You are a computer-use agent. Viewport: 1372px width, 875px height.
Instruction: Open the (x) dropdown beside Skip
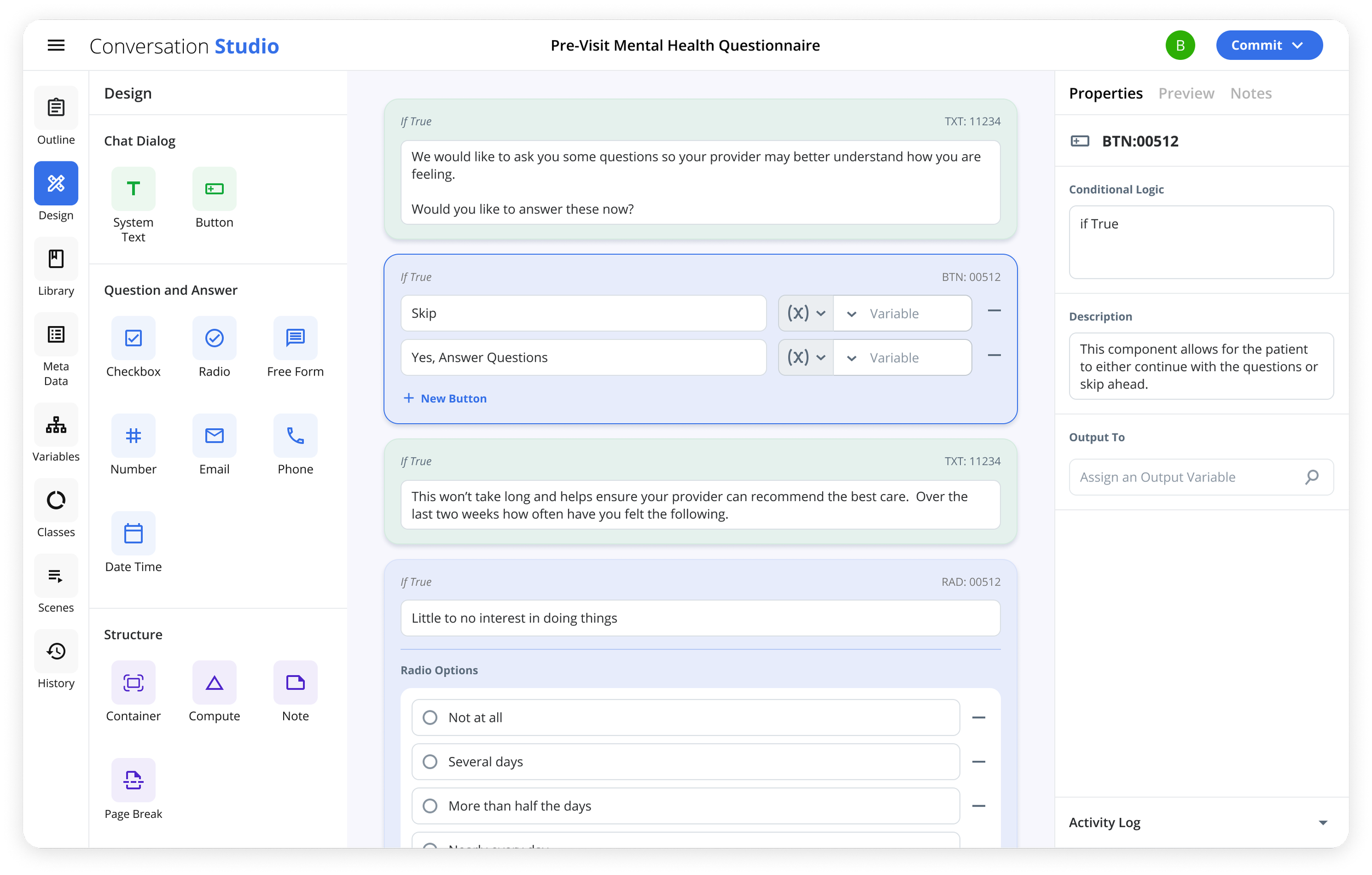[x=806, y=313]
